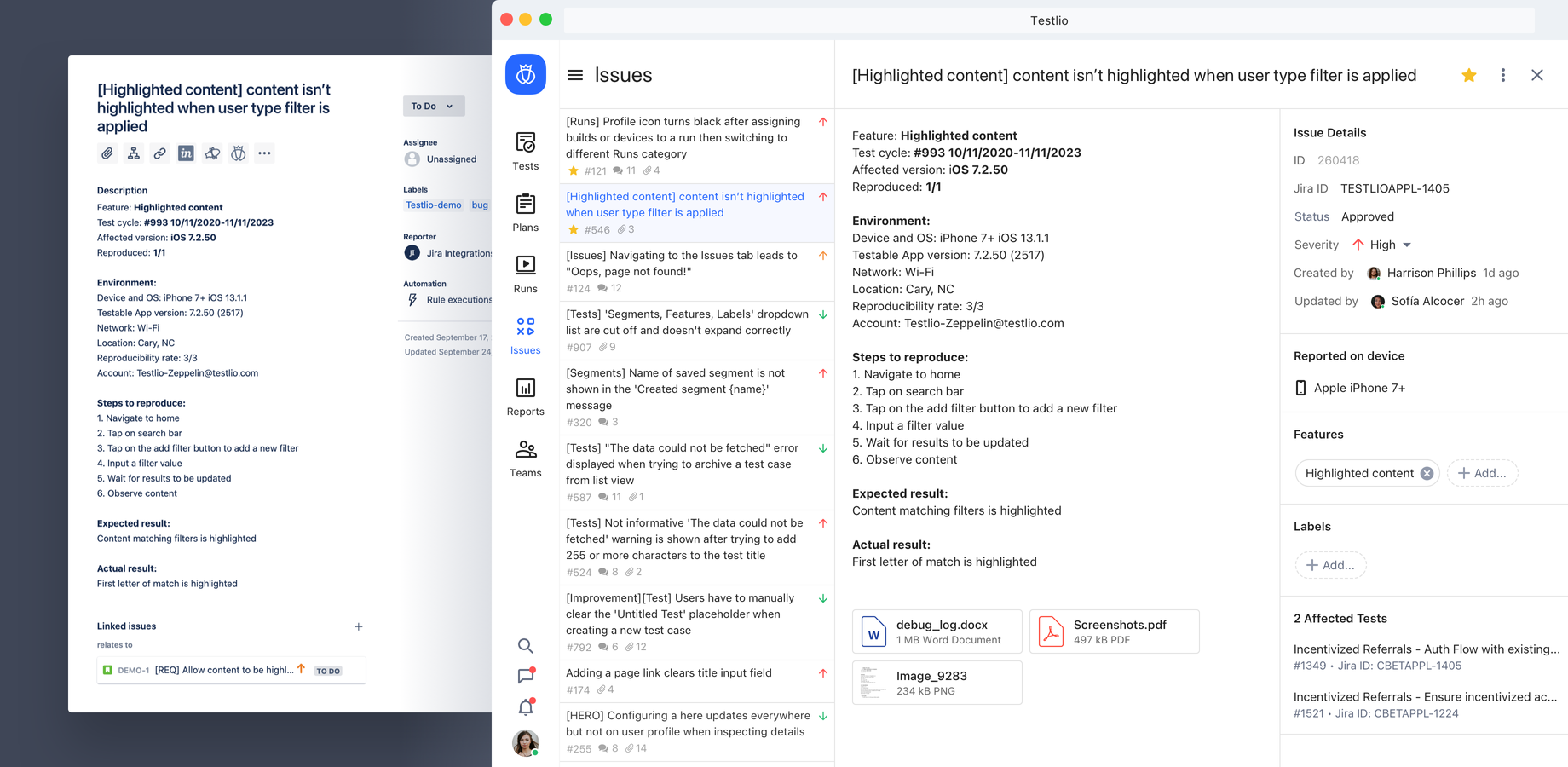
Task: Click Sofía Alcocer updater name
Action: [x=1427, y=301]
